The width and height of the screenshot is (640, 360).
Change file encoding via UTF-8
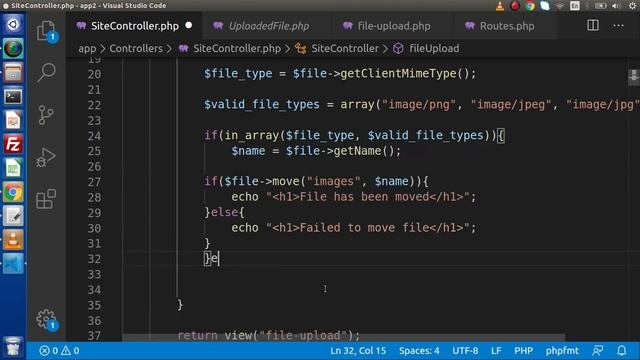pyautogui.click(x=464, y=351)
